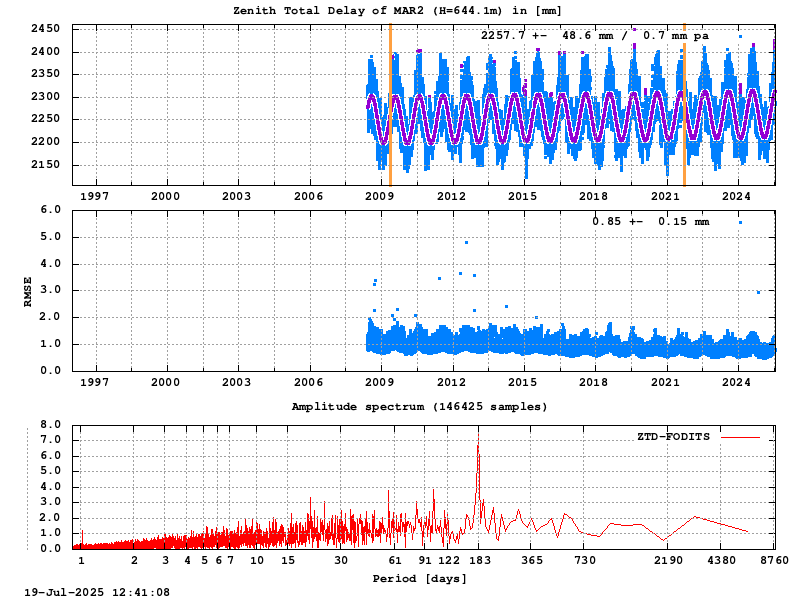Click the 2350 y-axis tick label
This screenshot has width=800, height=600.
click(45, 74)
